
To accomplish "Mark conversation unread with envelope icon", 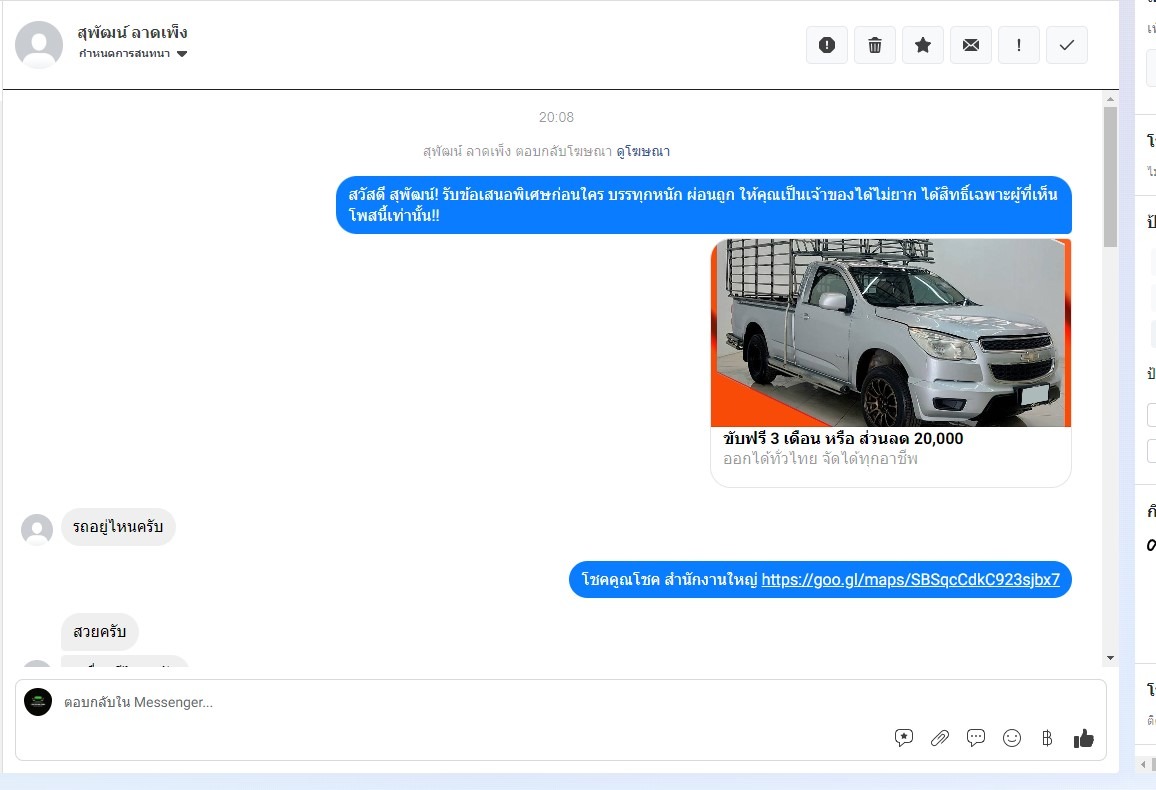I will pyautogui.click(x=970, y=45).
